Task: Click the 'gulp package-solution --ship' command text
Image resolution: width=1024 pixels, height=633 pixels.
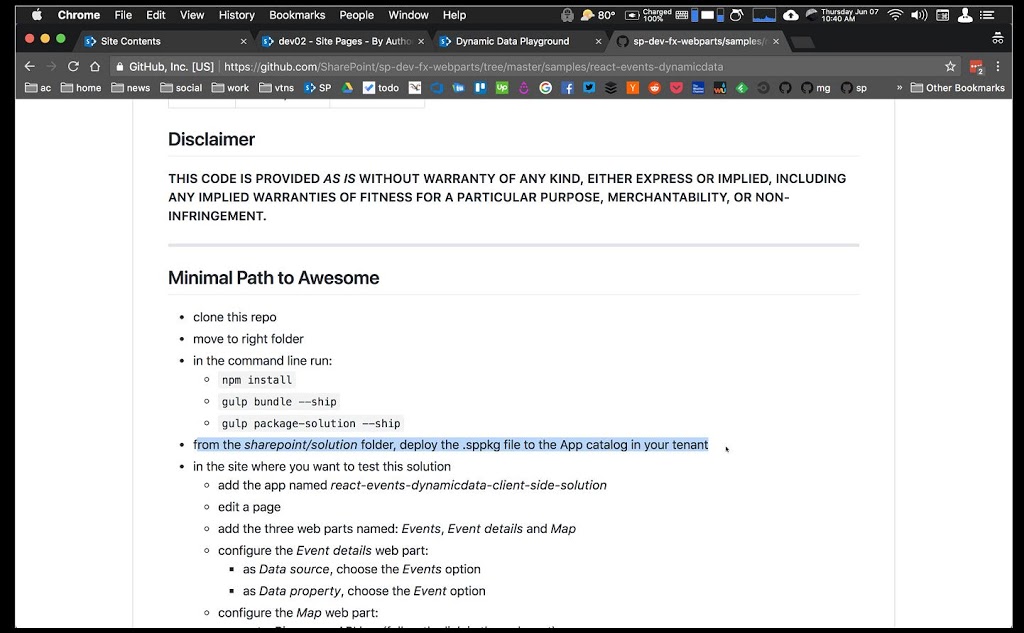Action: click(311, 423)
